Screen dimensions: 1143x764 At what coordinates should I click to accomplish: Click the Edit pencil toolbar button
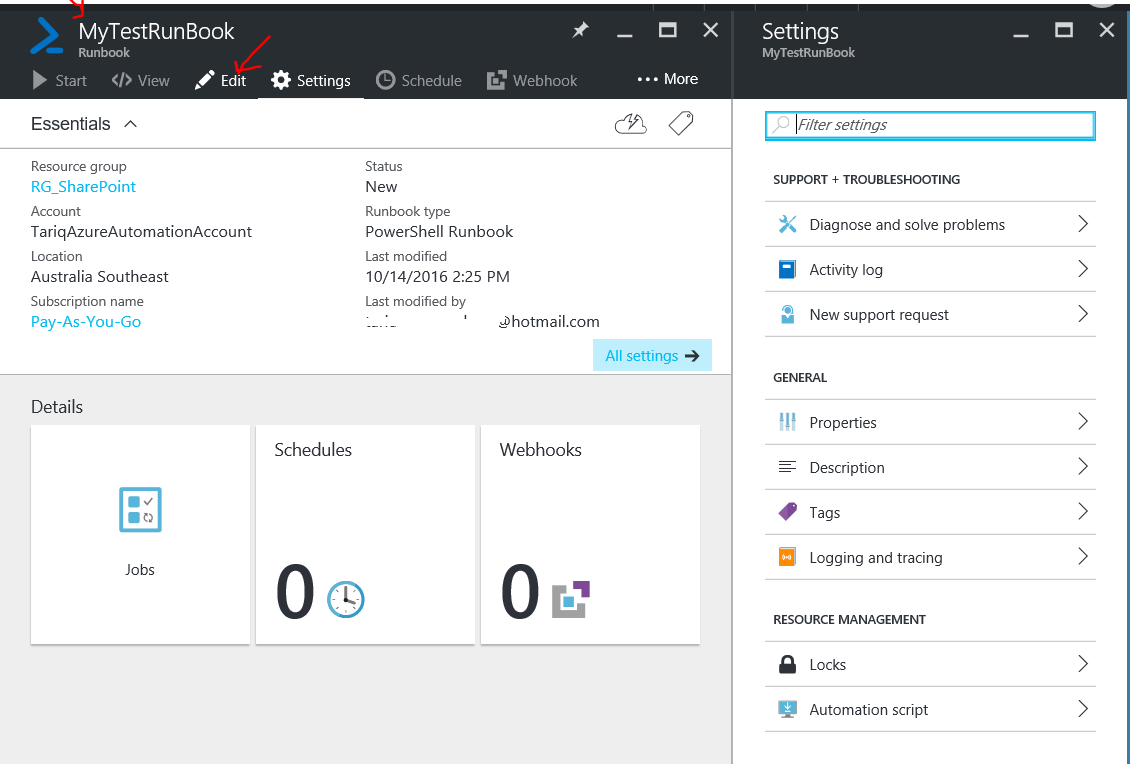click(221, 80)
